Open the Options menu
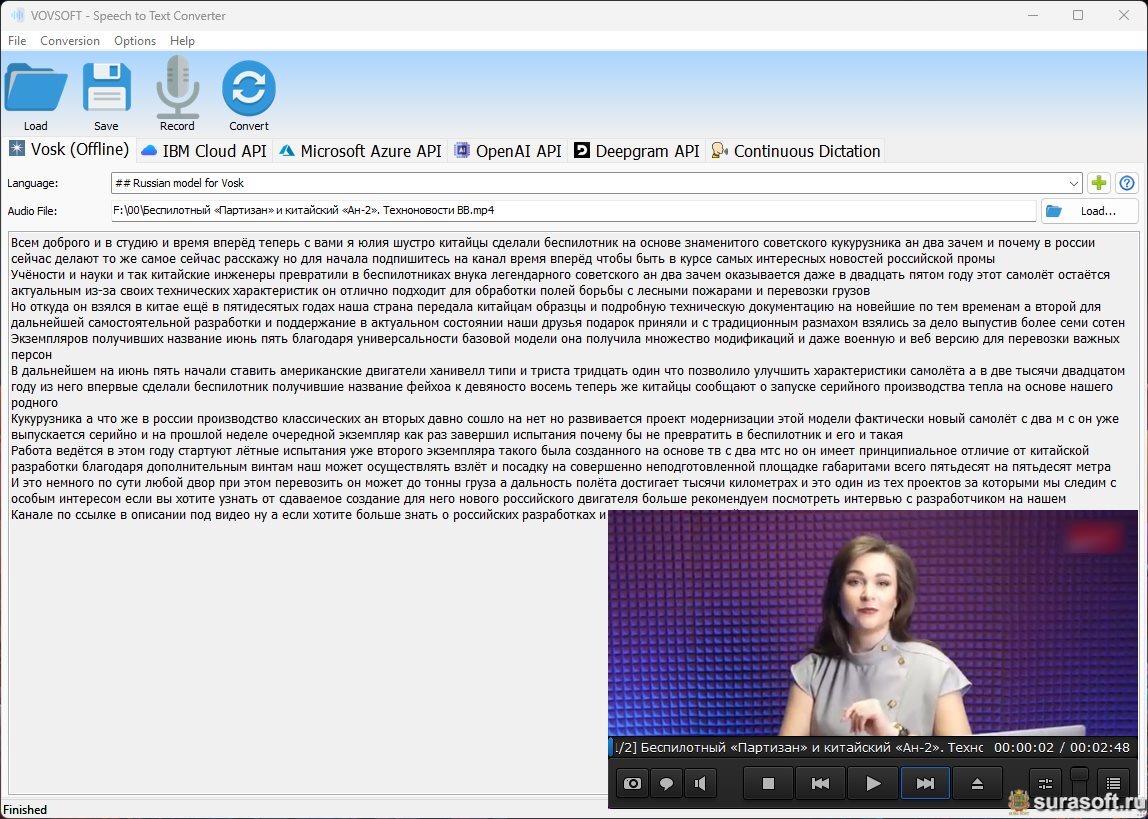 [135, 41]
